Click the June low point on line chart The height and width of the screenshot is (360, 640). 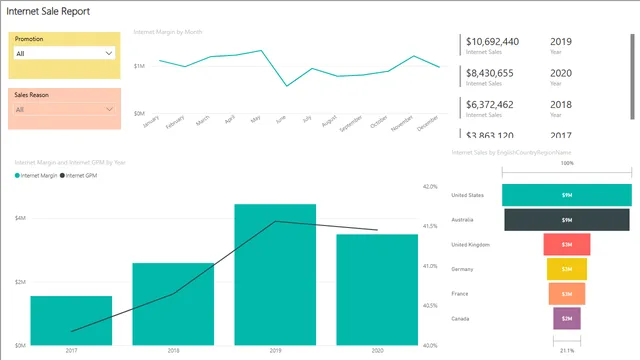point(287,86)
